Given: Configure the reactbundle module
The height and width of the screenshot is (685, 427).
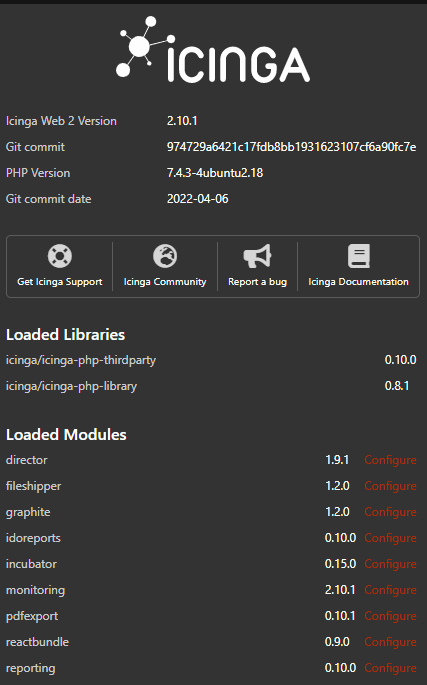Looking at the screenshot, I should pos(390,642).
